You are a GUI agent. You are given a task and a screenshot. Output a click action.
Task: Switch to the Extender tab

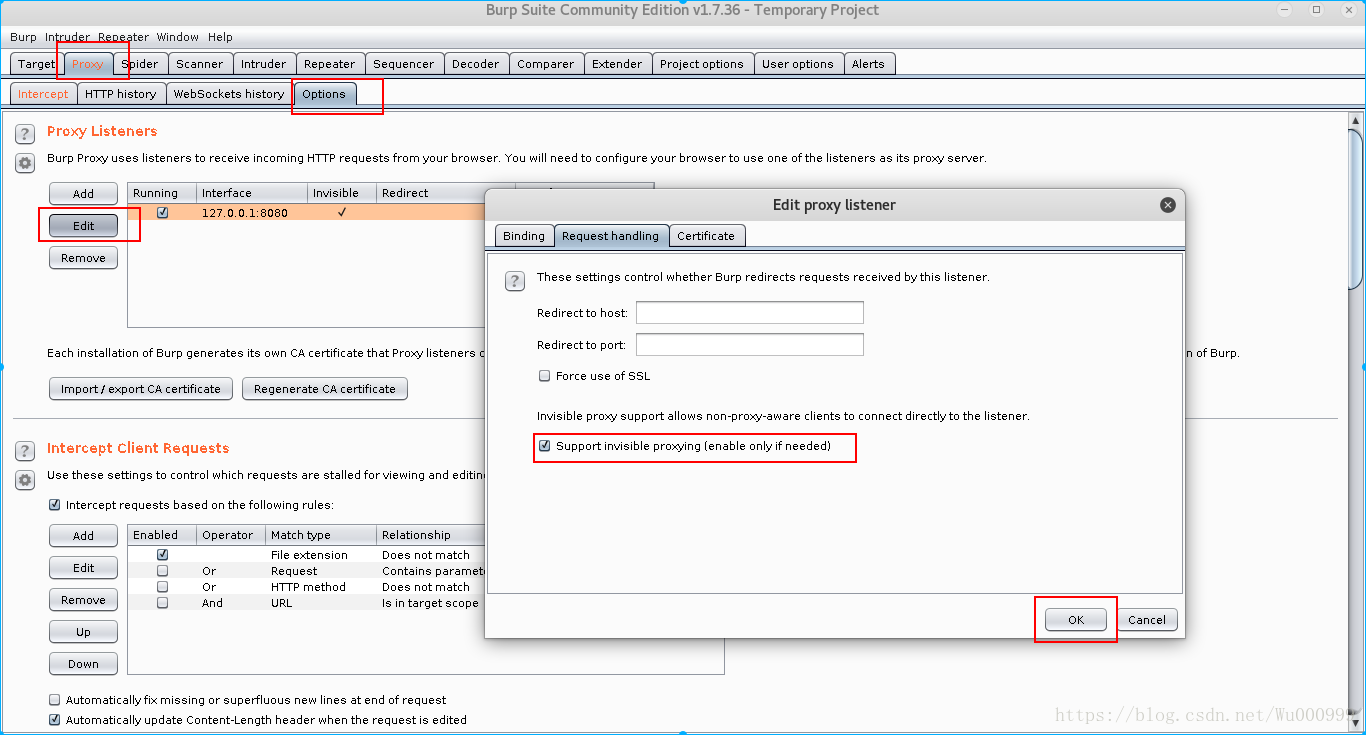618,64
